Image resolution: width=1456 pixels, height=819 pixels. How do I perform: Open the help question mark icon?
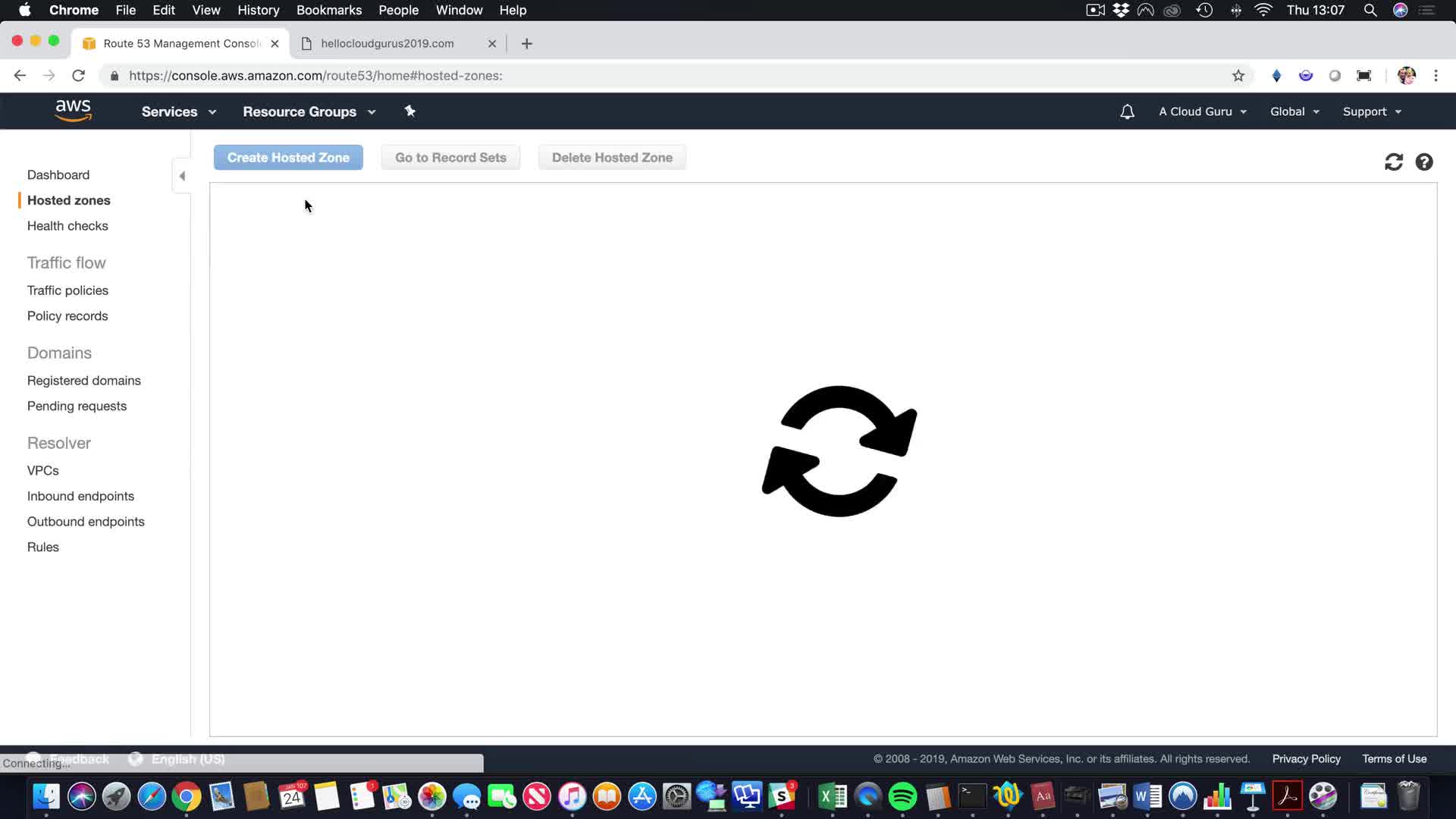(x=1424, y=162)
